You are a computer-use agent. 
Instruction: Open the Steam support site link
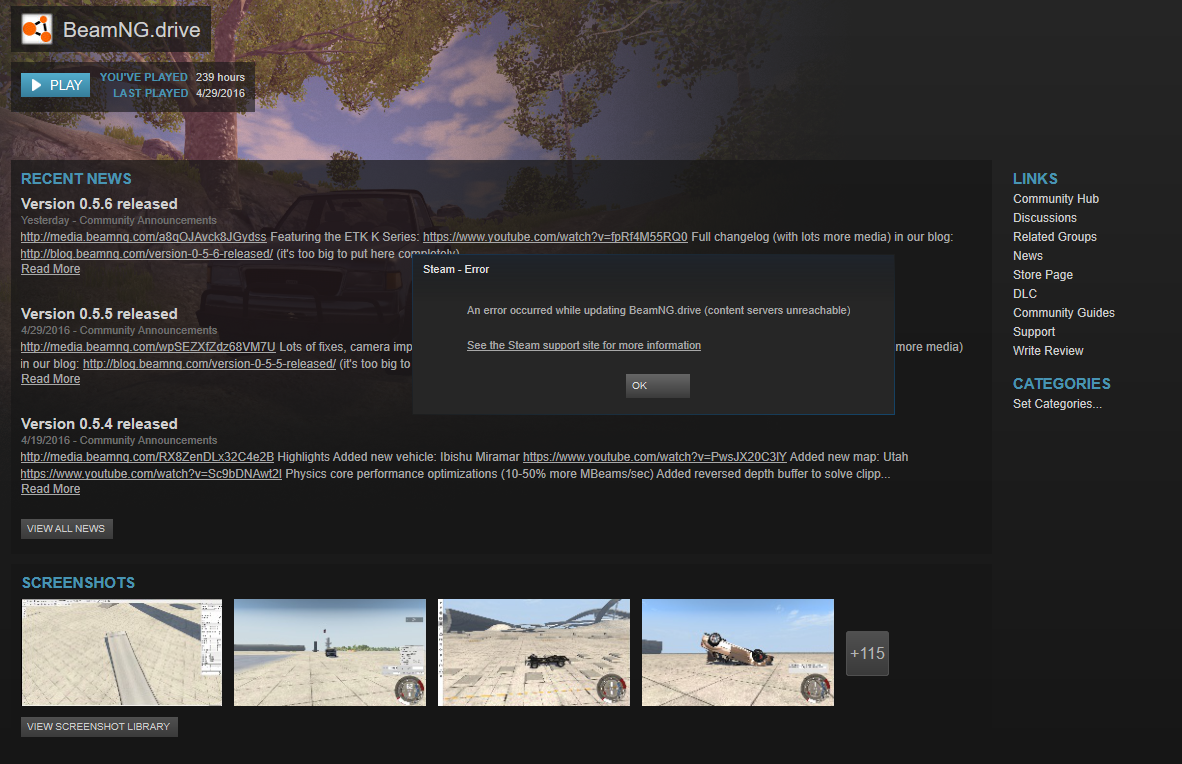pyautogui.click(x=583, y=345)
